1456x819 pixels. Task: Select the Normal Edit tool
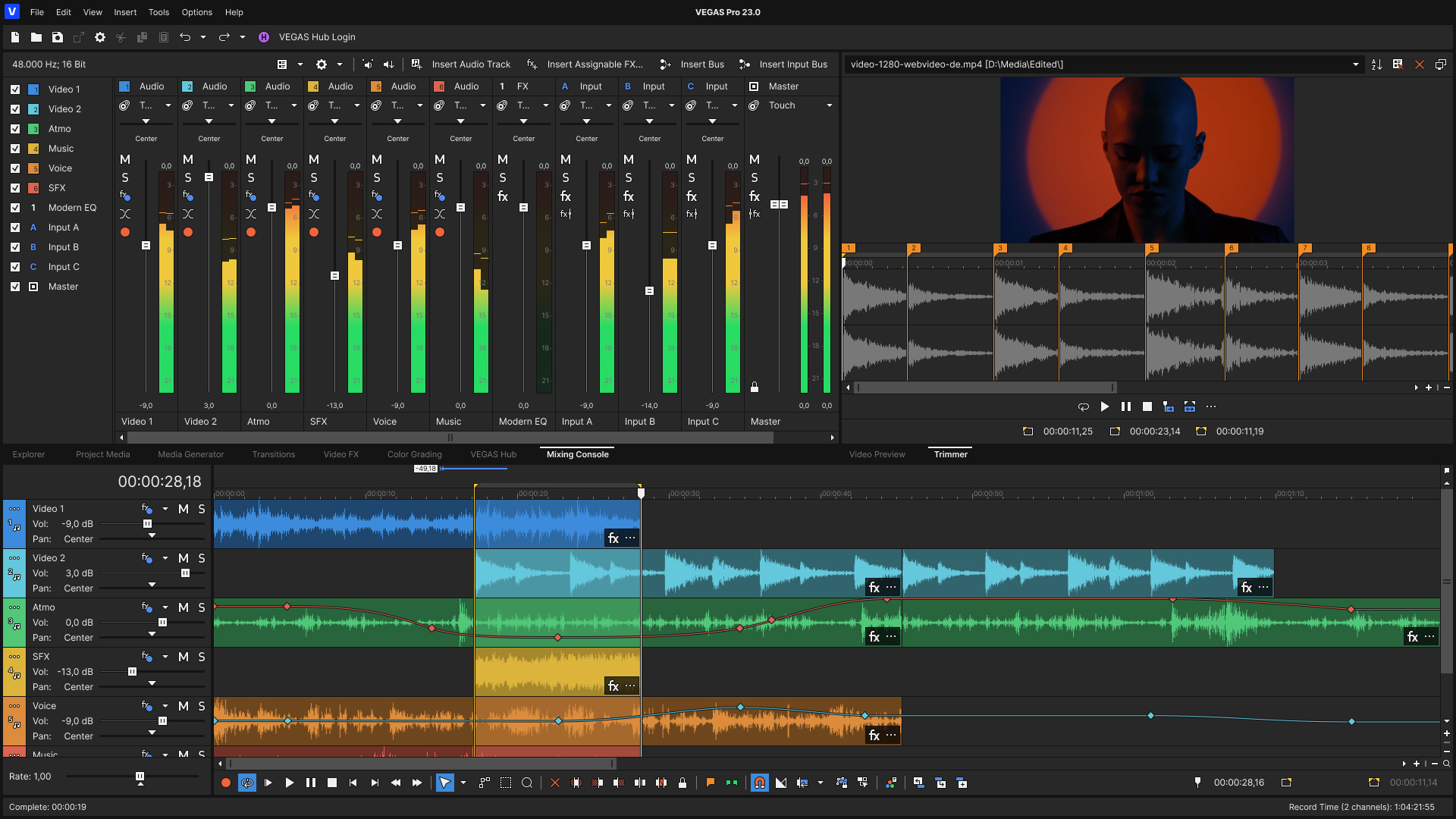[x=445, y=783]
